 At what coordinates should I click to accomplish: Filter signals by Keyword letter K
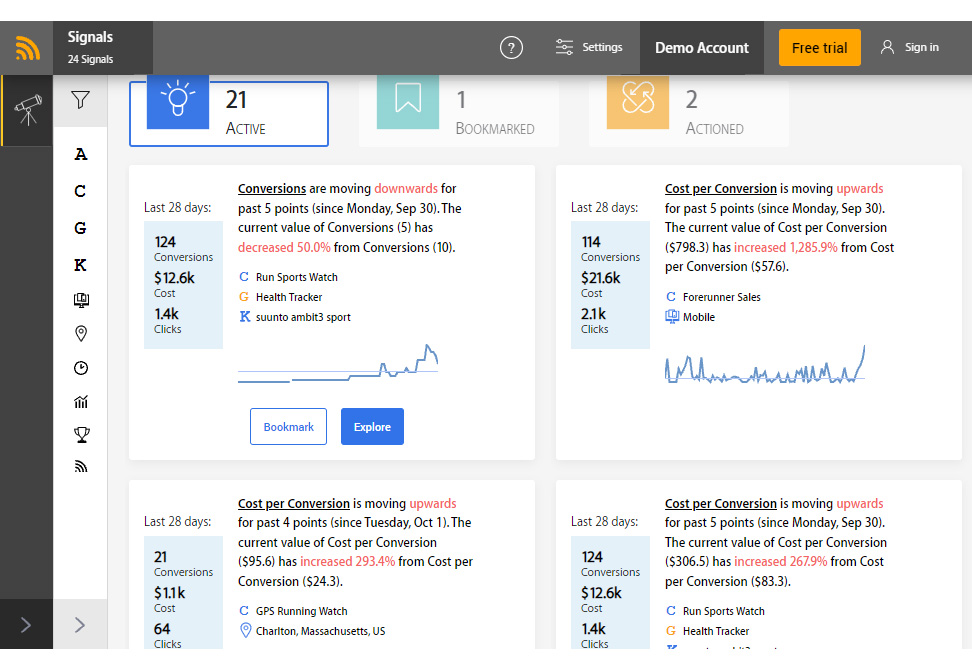[81, 265]
